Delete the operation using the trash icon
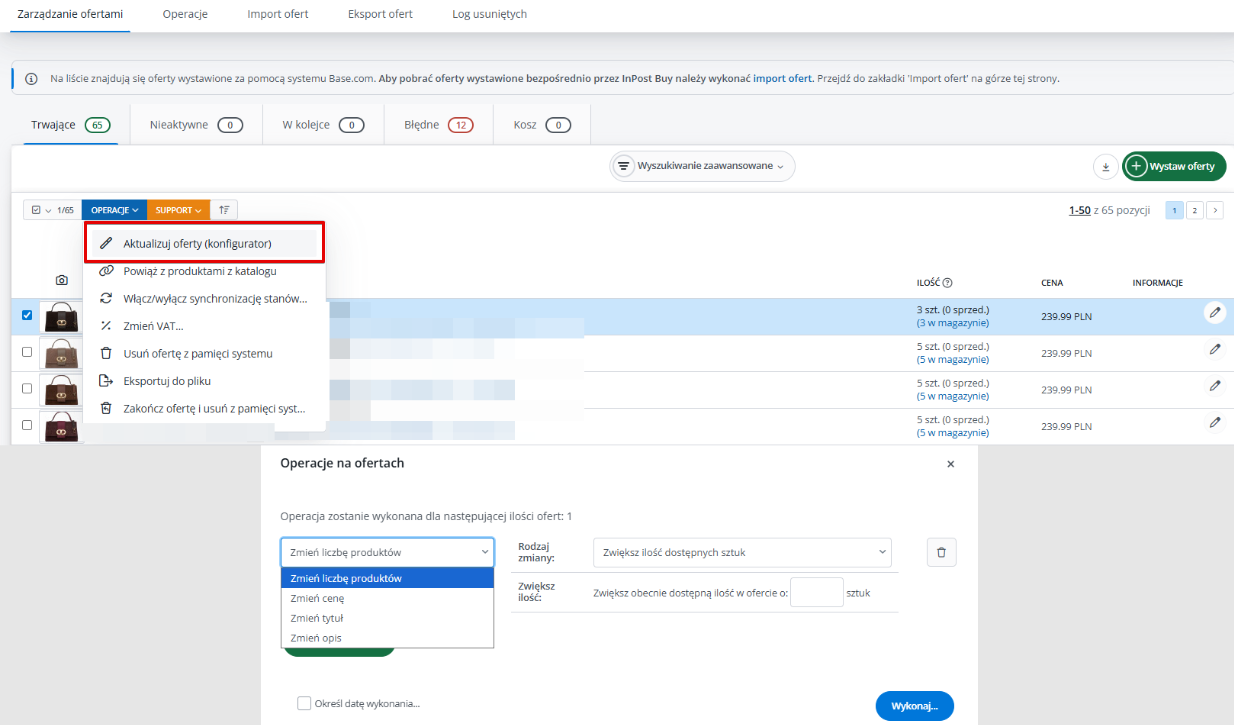Screen dimensions: 1234x725 tap(941, 552)
